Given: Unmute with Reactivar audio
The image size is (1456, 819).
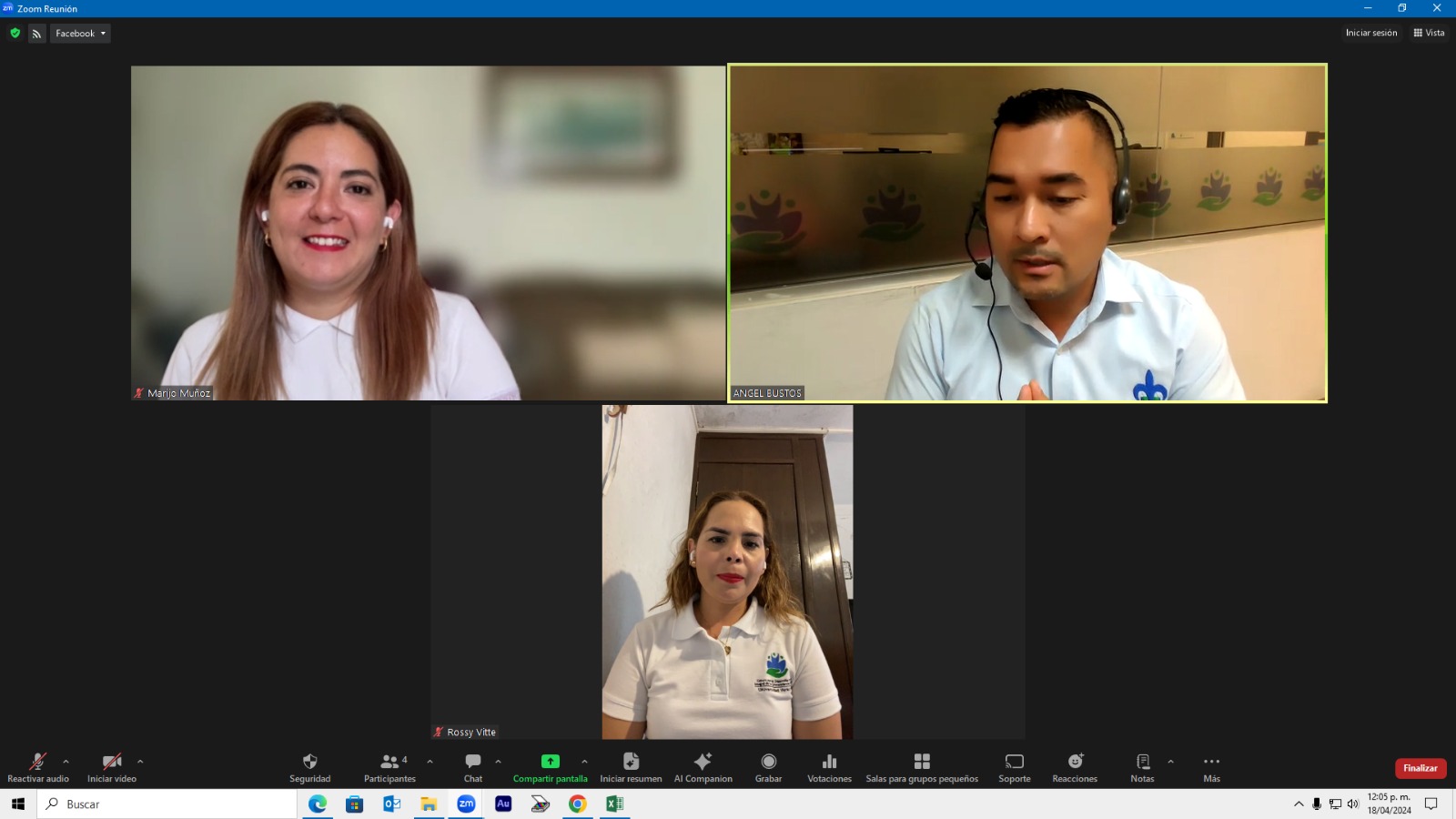Looking at the screenshot, I should (x=38, y=762).
